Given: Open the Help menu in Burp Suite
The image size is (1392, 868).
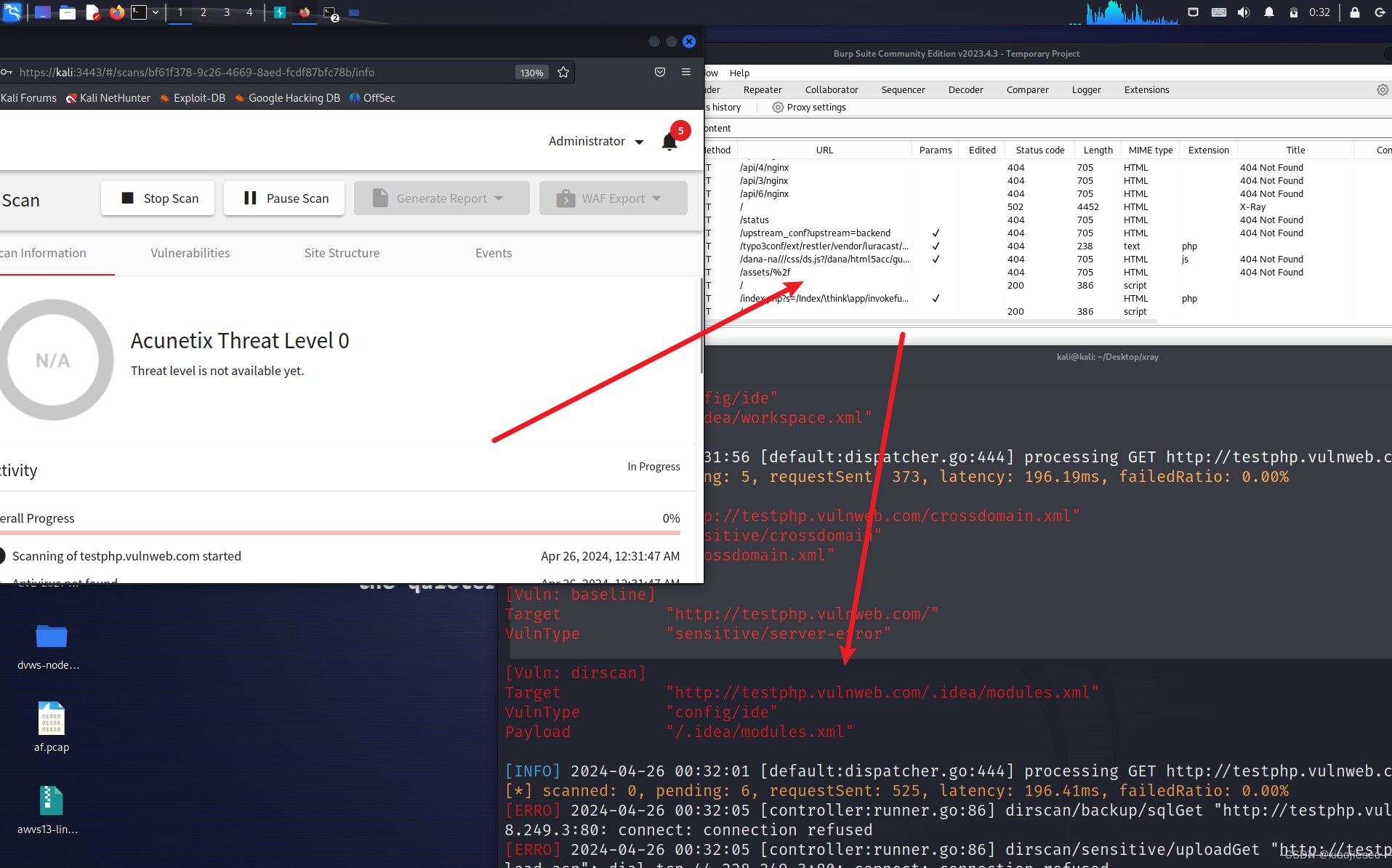Looking at the screenshot, I should click(x=739, y=73).
